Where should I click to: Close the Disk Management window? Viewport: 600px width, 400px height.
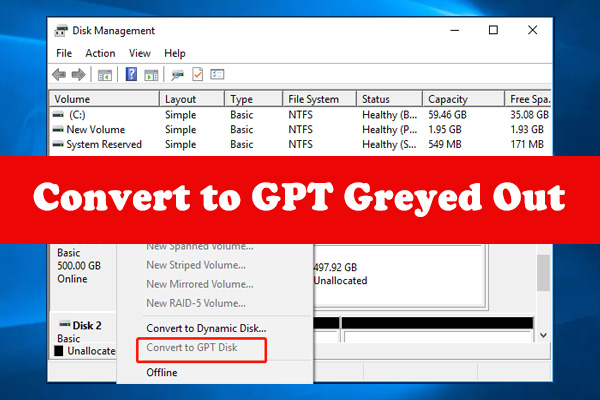pos(532,30)
